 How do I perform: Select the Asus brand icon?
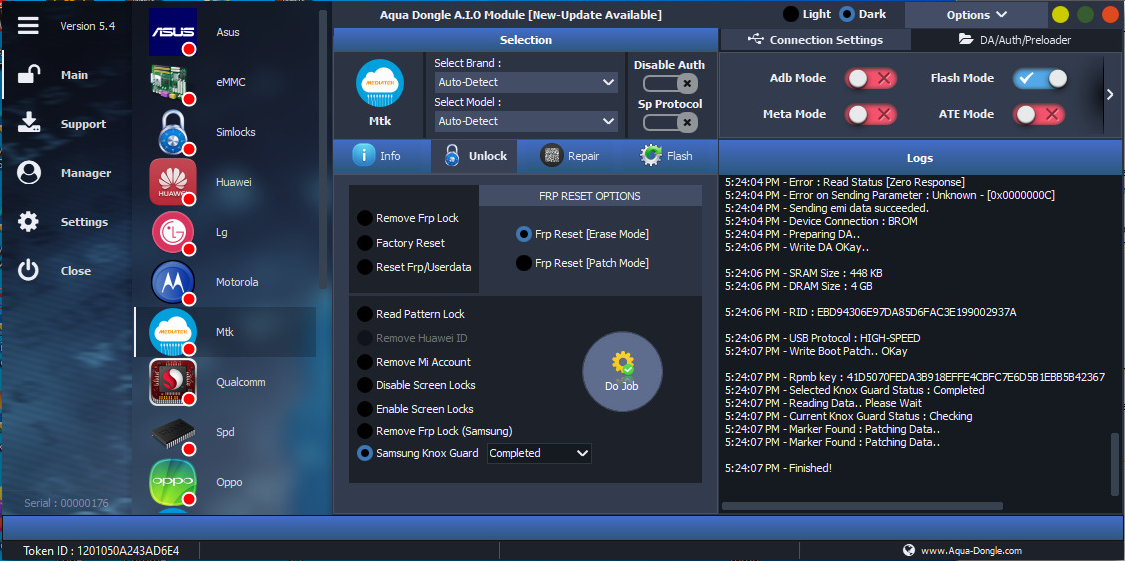(x=173, y=32)
